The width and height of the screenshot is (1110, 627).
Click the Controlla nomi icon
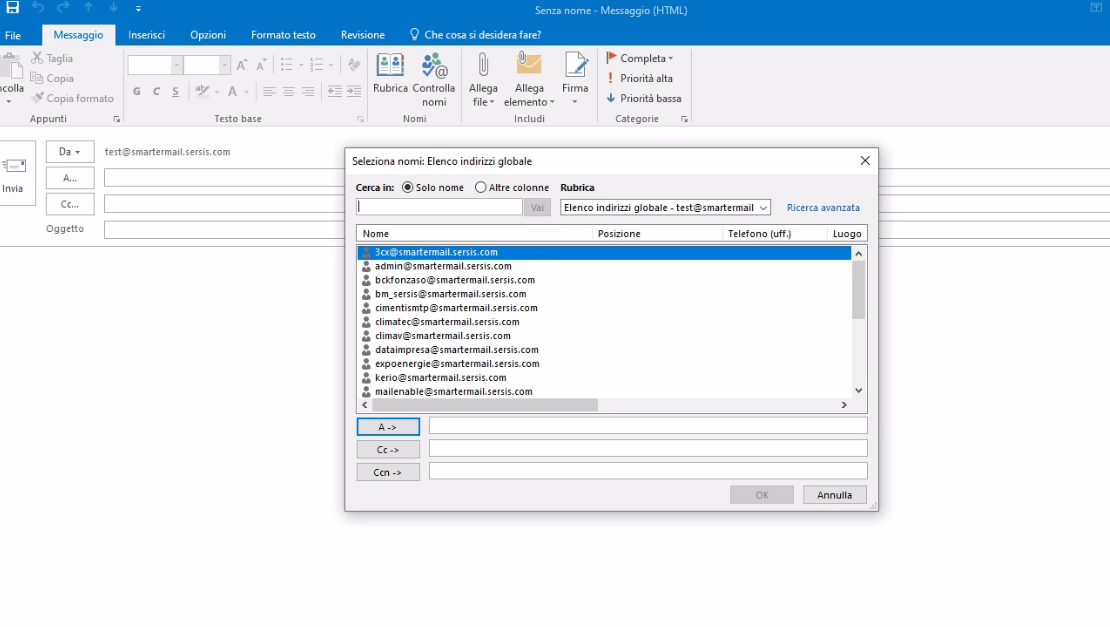click(434, 66)
